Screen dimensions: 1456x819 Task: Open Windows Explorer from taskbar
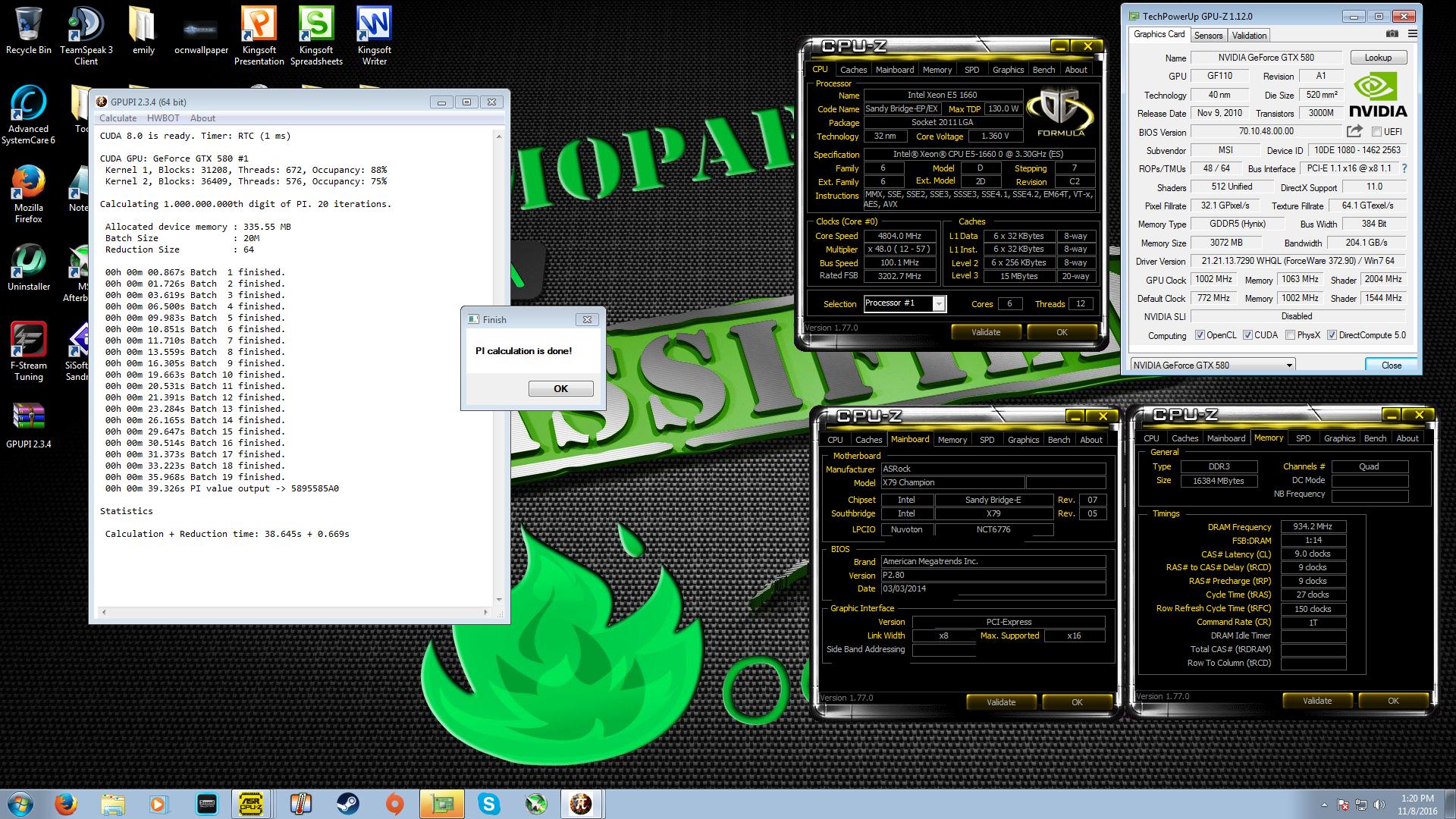tap(113, 804)
